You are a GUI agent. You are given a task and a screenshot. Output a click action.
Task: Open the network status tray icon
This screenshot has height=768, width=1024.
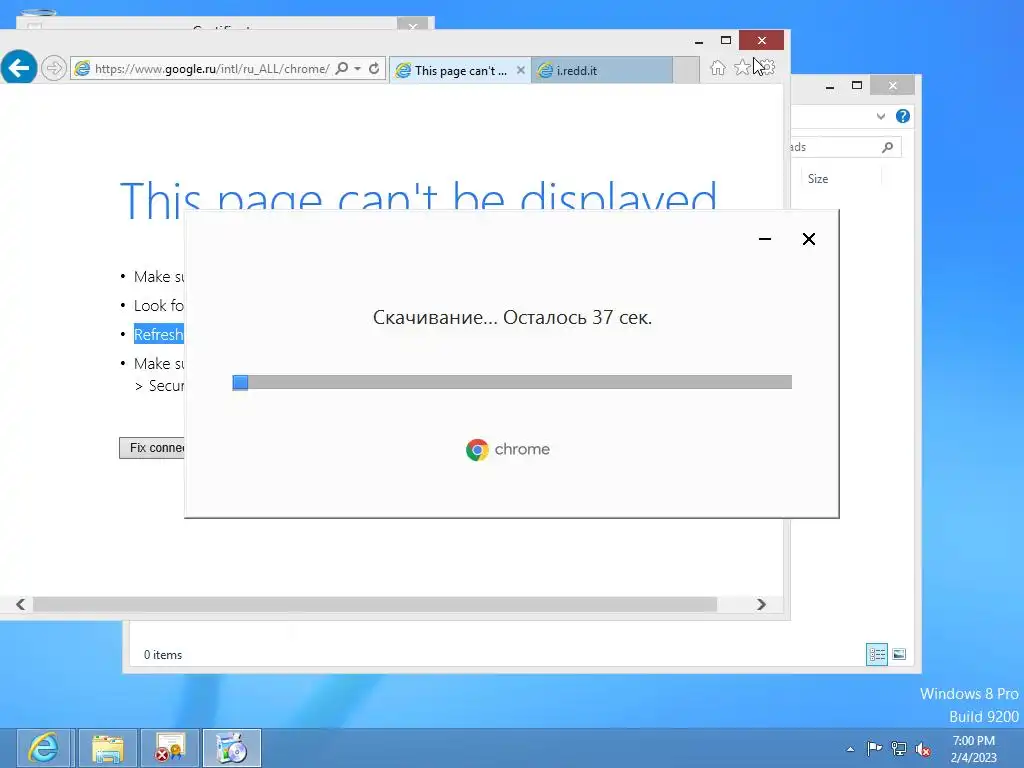coord(899,749)
